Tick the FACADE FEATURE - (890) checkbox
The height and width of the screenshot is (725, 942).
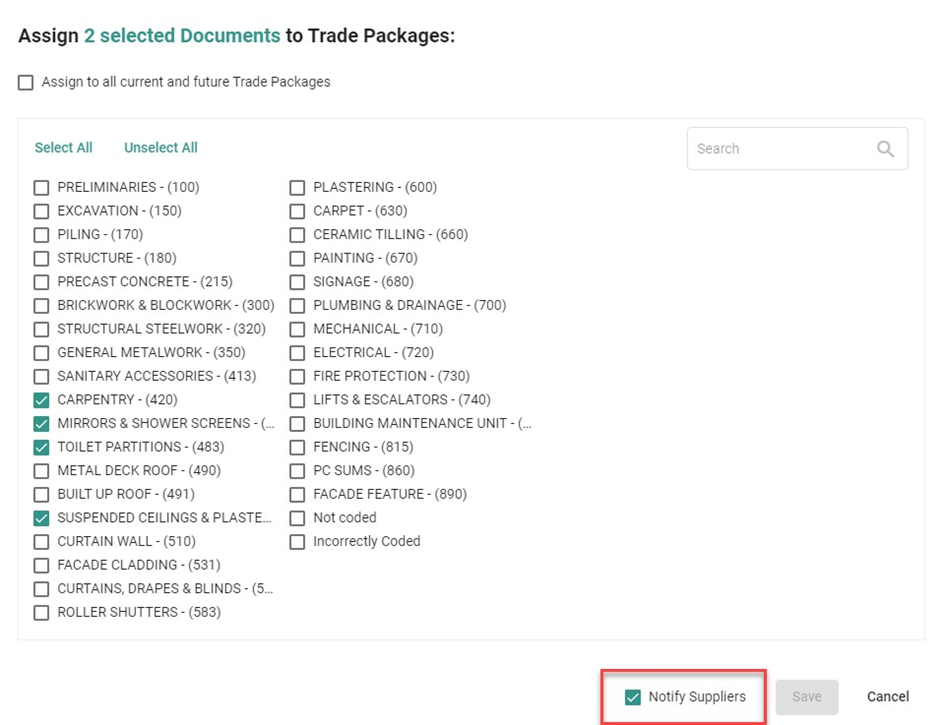click(x=297, y=495)
